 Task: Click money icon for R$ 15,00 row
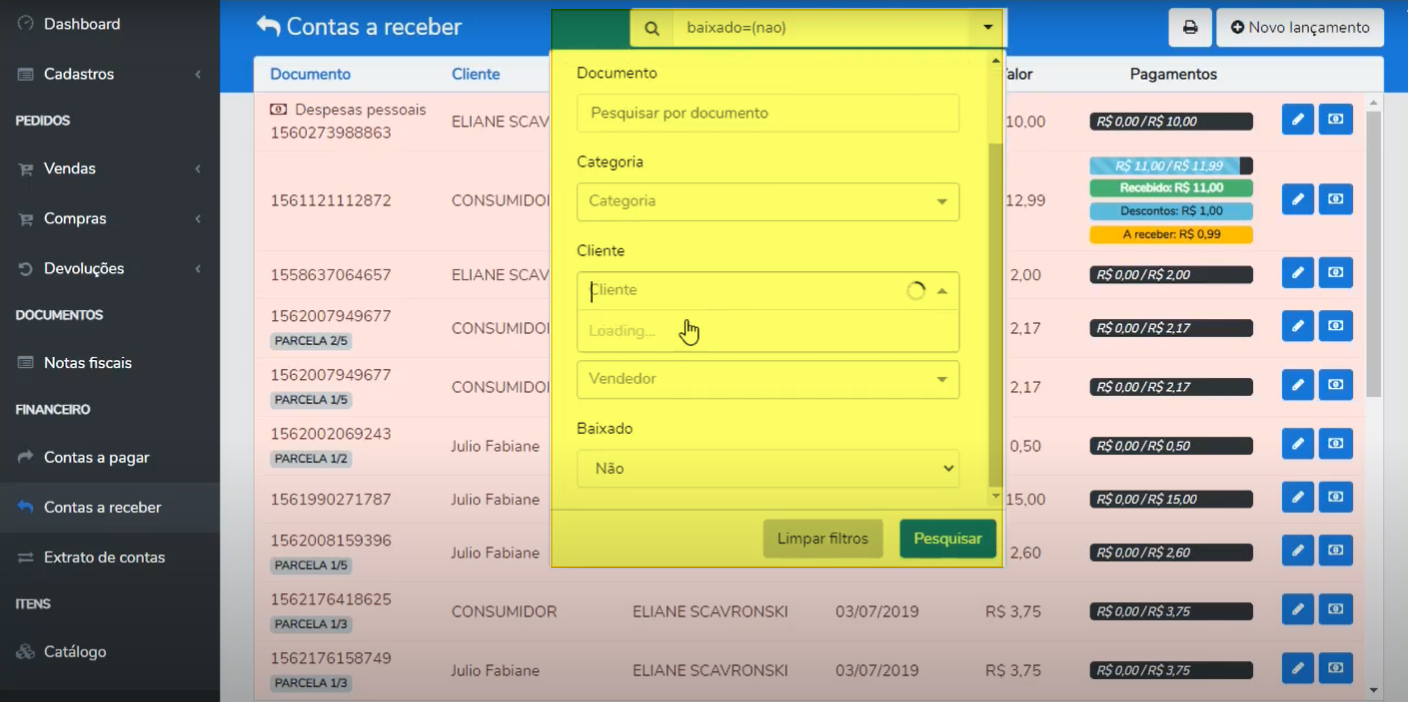click(x=1335, y=497)
